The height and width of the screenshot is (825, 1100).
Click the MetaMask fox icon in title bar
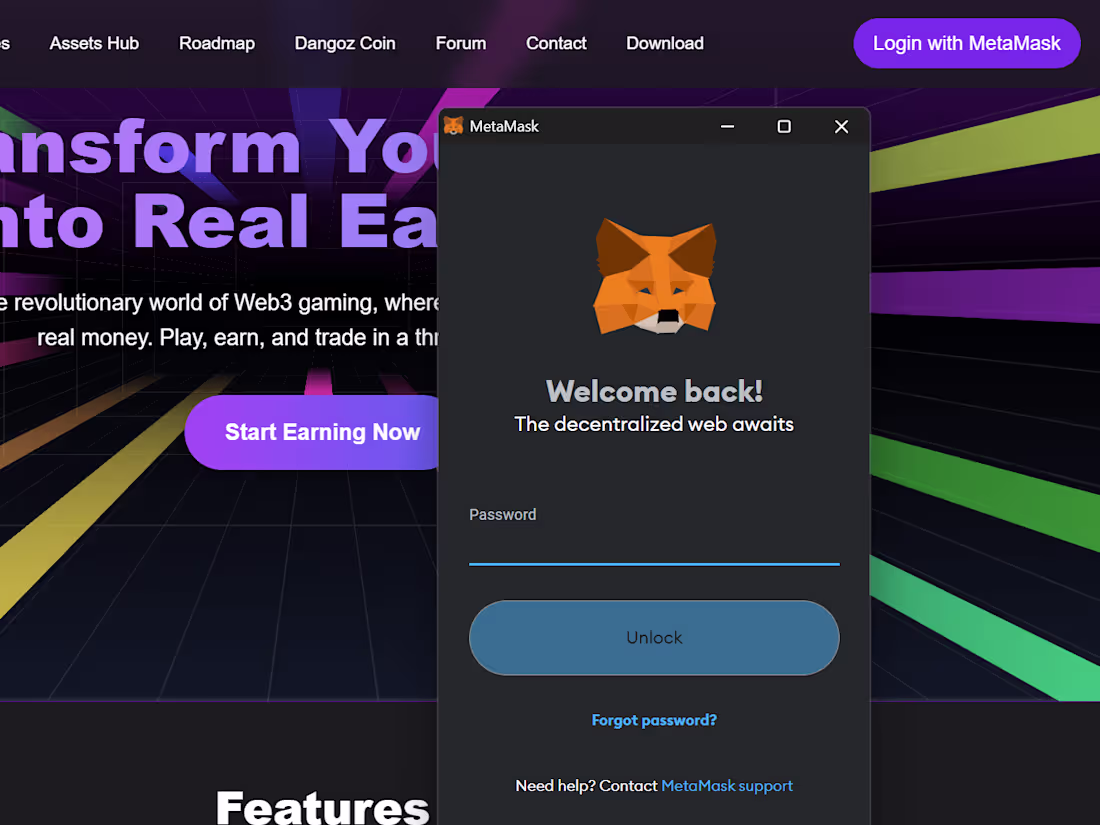455,126
